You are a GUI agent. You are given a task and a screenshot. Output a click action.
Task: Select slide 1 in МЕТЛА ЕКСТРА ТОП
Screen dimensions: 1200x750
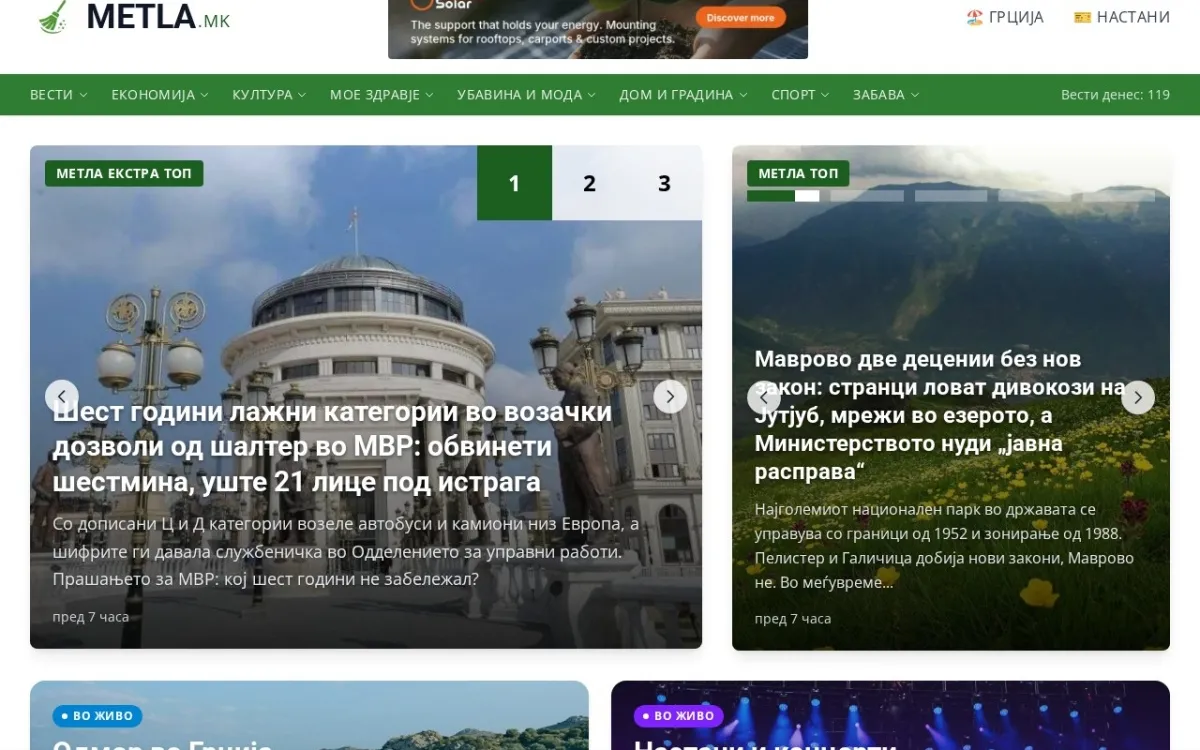(514, 183)
